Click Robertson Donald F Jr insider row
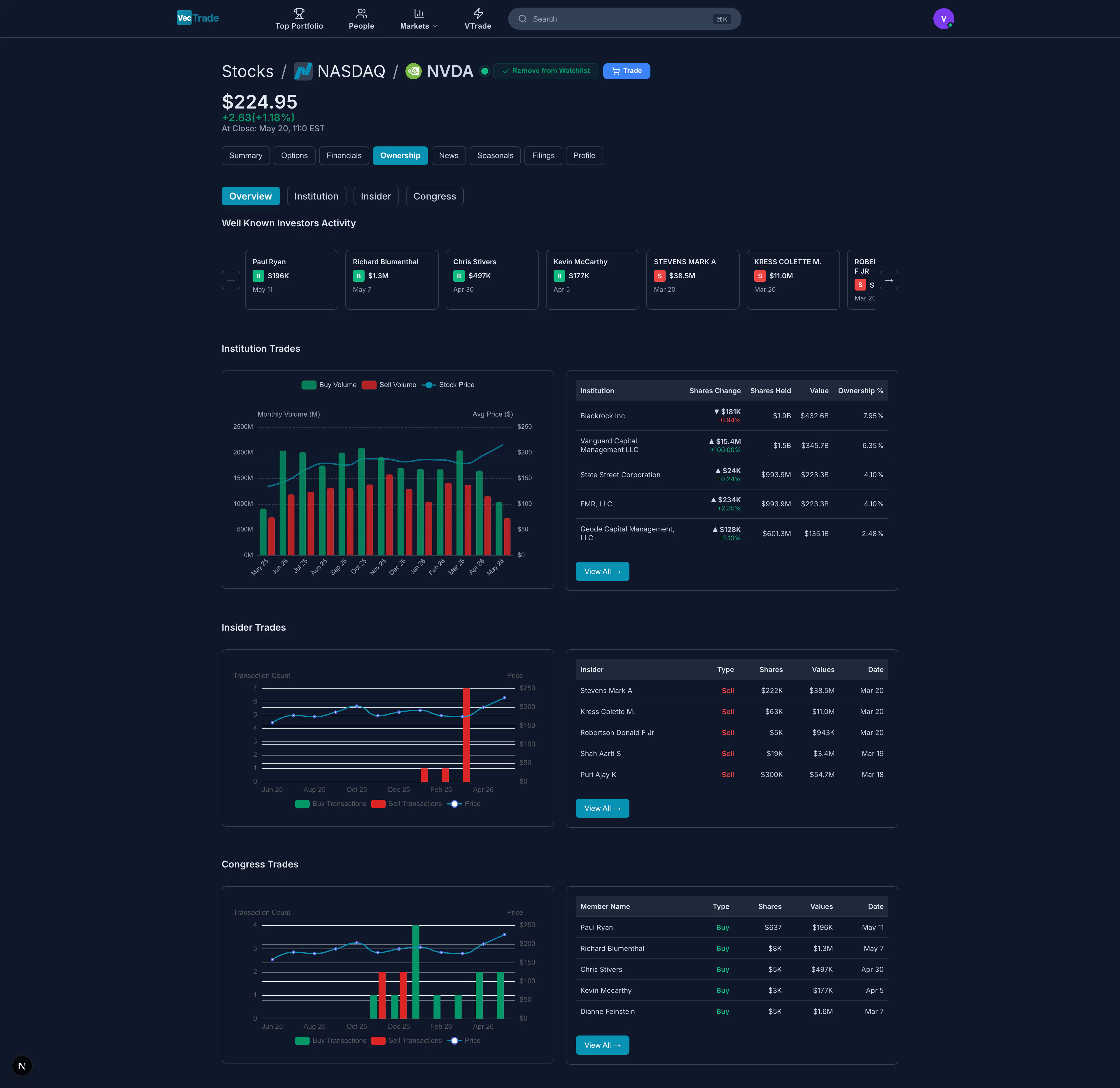Image resolution: width=1120 pixels, height=1088 pixels. click(x=731, y=732)
